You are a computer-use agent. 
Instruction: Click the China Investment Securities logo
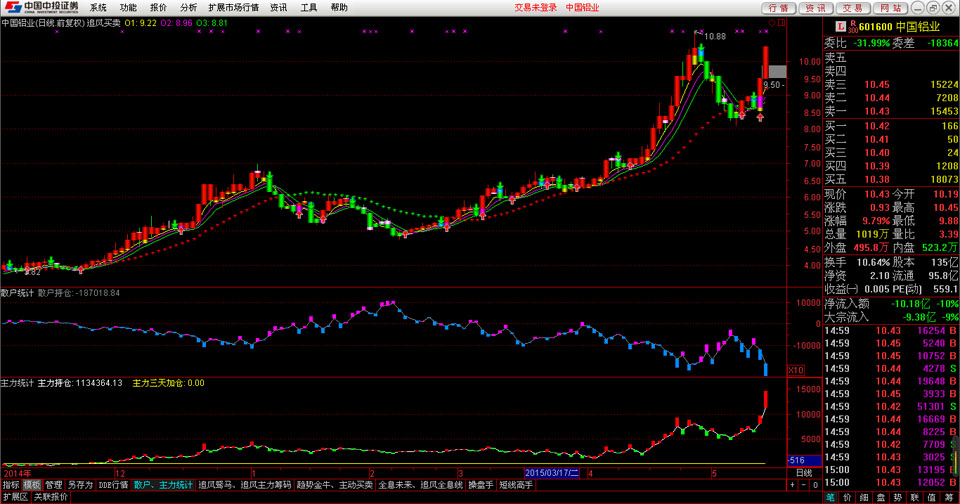41,7
